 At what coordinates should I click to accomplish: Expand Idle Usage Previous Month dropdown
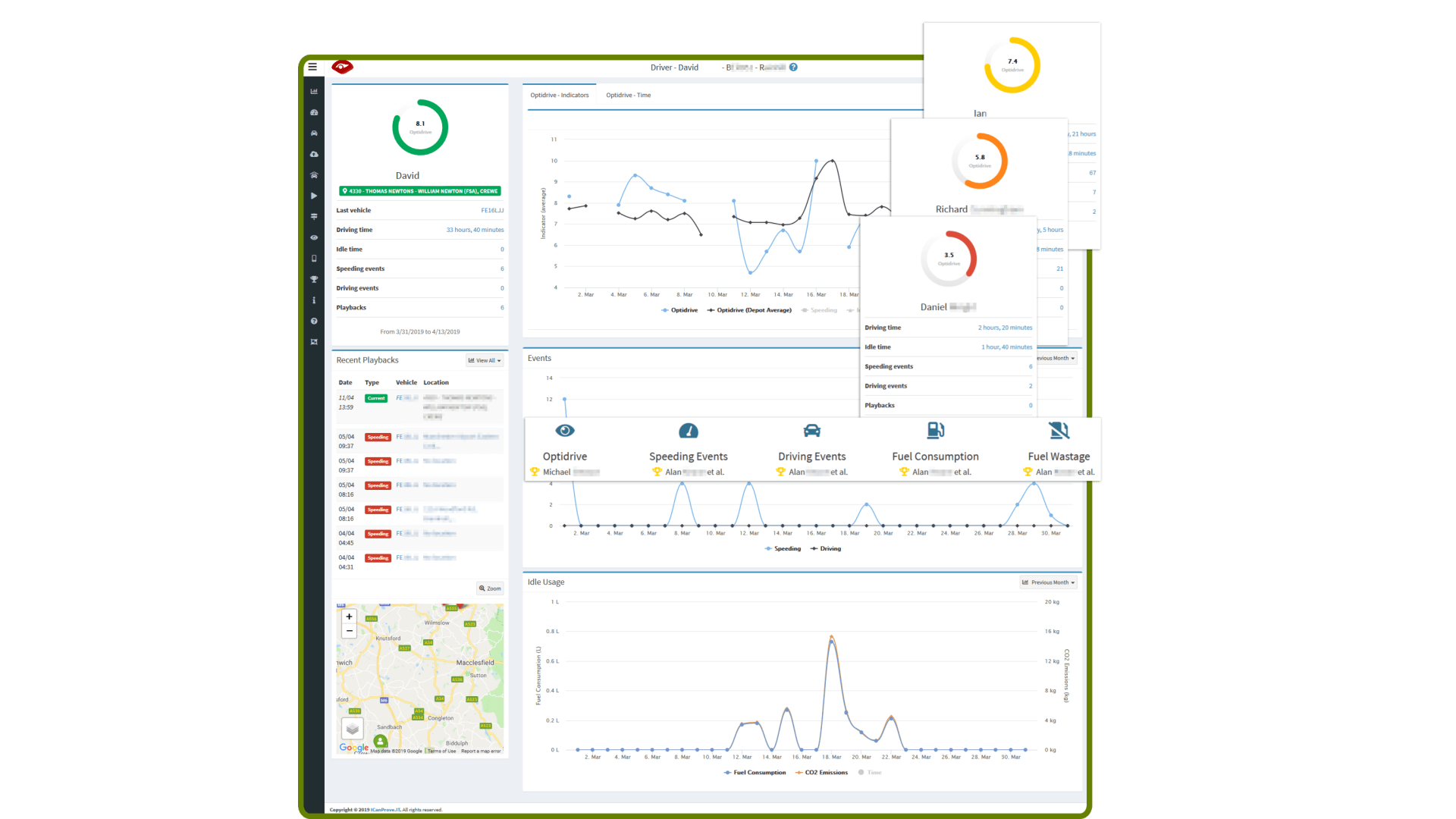[x=1048, y=582]
